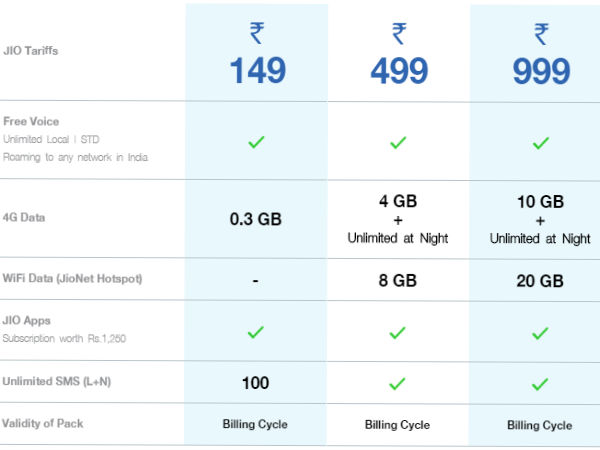The width and height of the screenshot is (600, 450).
Task: Click Unlimited SMS checkmark in 999 plan
Action: (x=541, y=383)
